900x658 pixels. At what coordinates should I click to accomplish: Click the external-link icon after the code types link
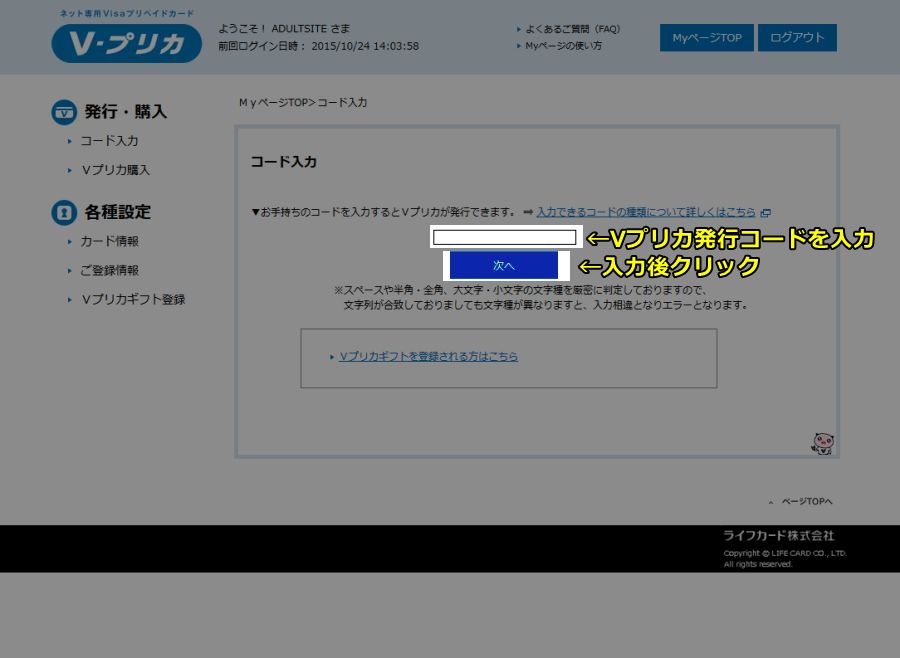click(765, 213)
